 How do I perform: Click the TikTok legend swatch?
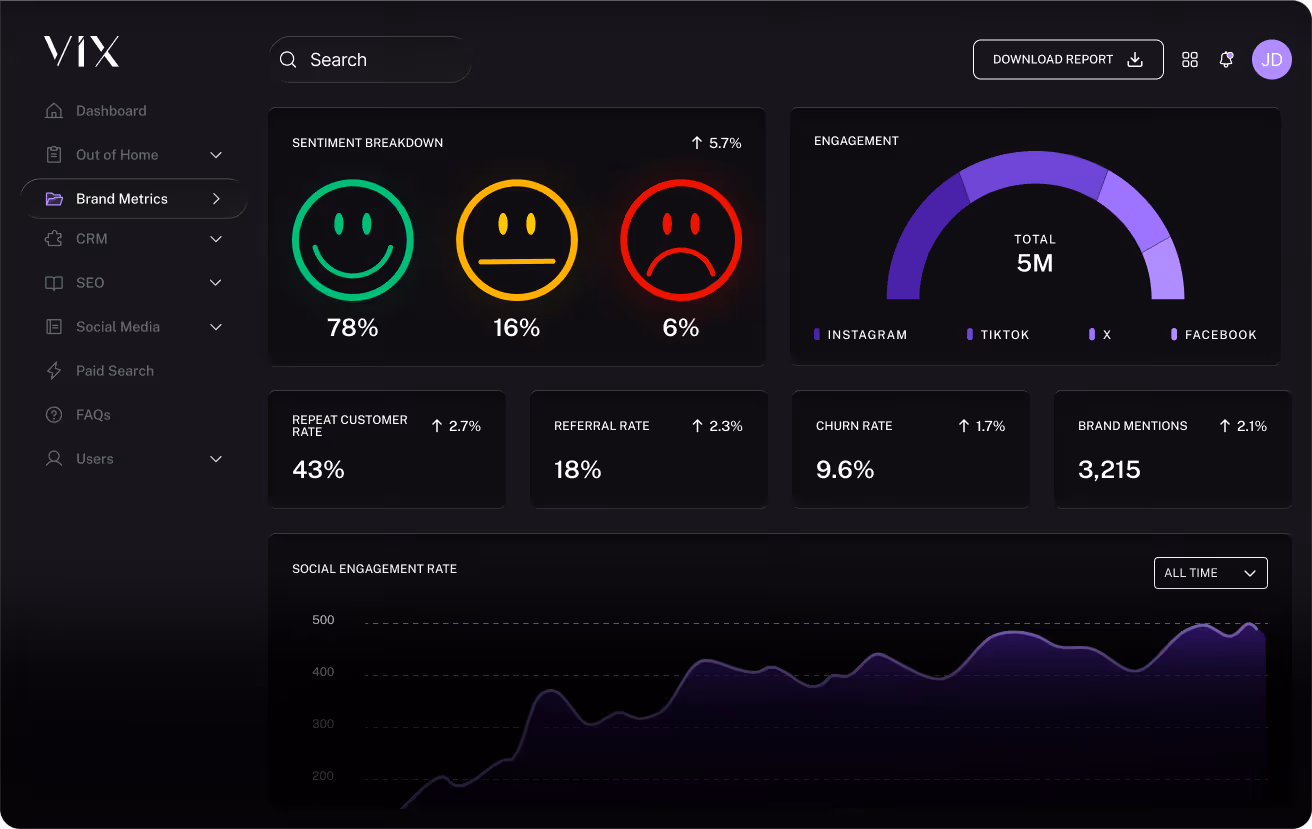click(x=970, y=334)
